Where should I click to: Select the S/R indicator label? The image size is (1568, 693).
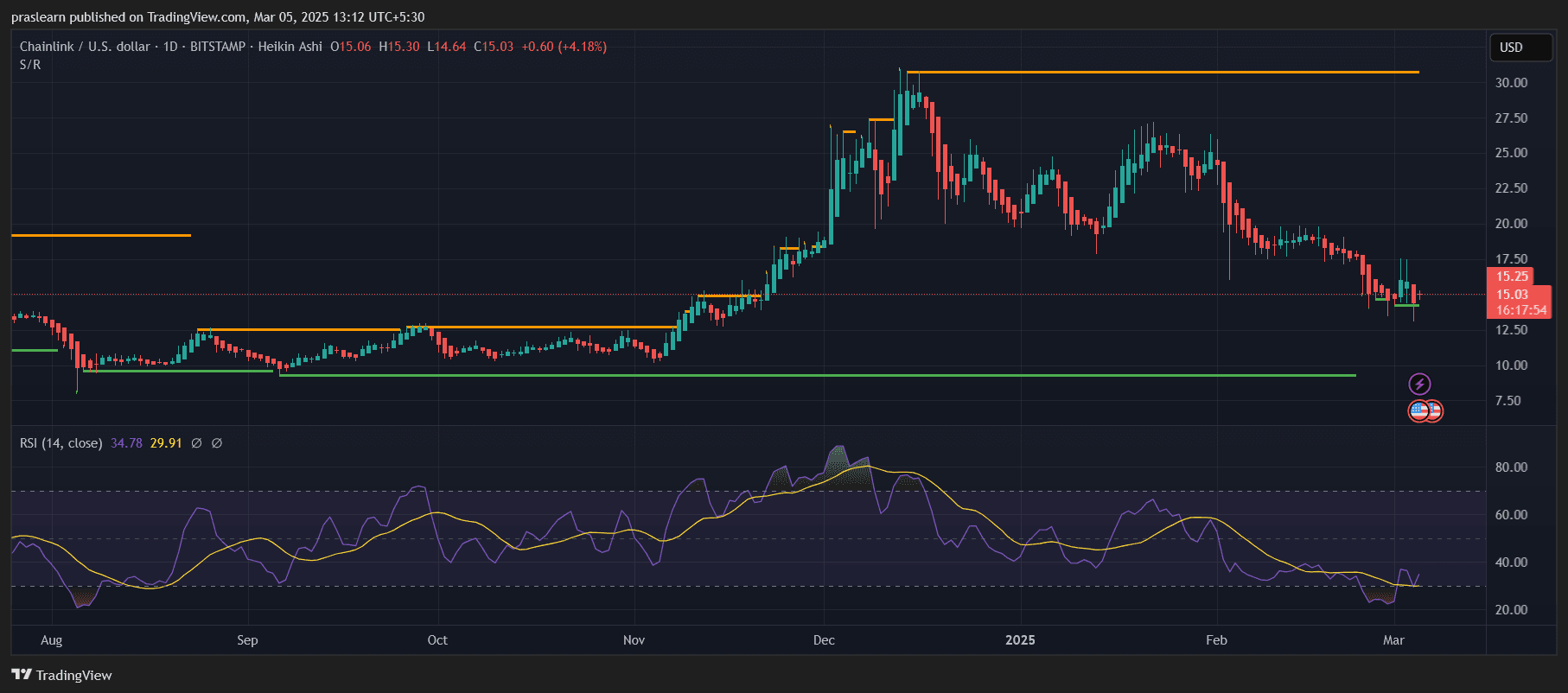[30, 65]
